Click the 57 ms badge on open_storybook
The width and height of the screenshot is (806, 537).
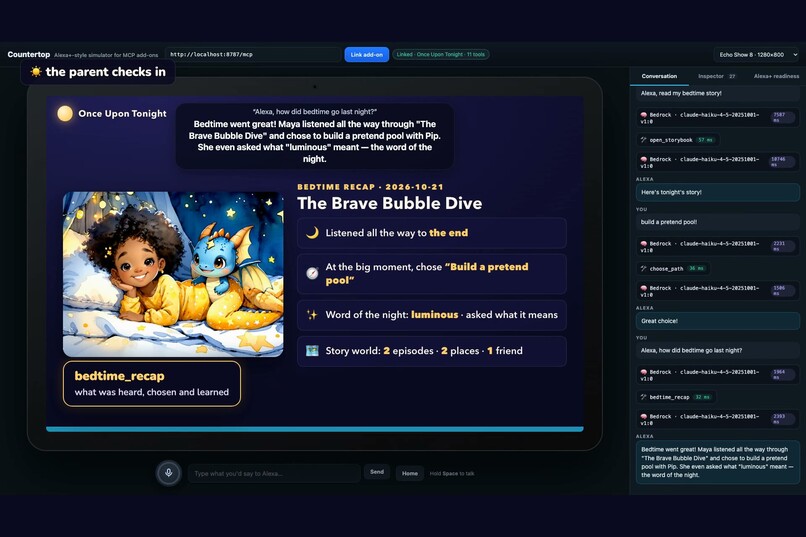coord(705,140)
